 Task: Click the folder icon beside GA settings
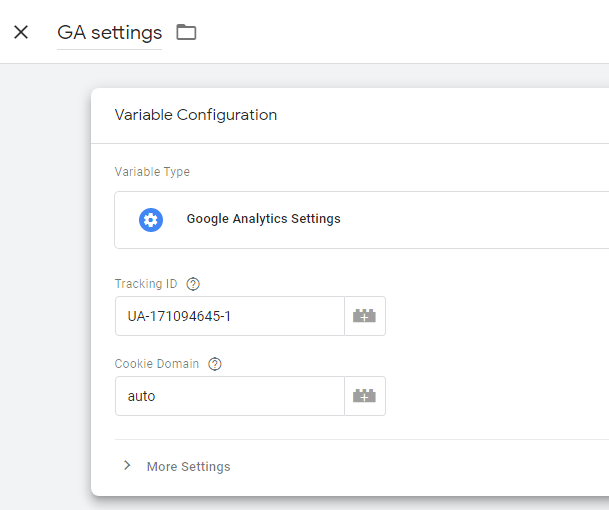186,32
